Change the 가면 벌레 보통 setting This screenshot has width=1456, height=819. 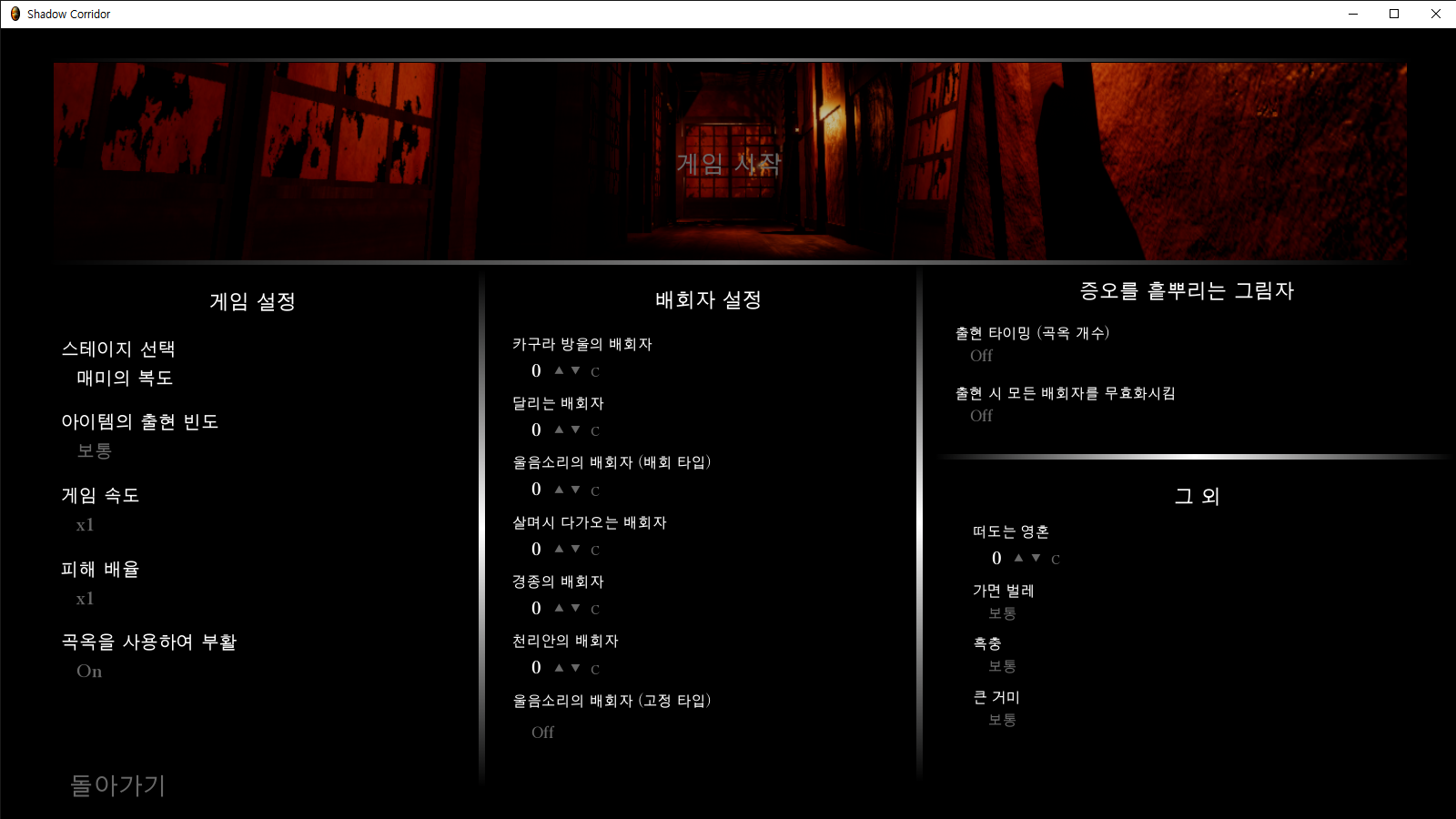click(x=1002, y=614)
